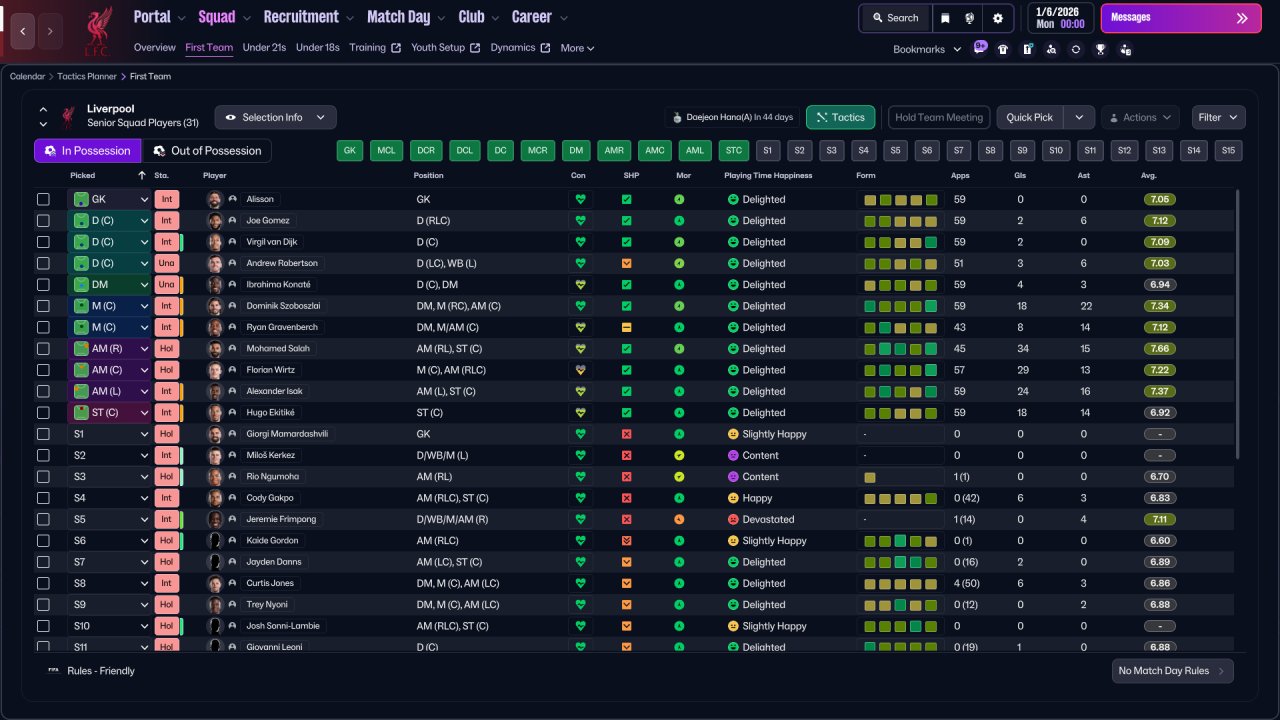The image size is (1280, 720).
Task: Open the inbox speech bubble with 9+ badge
Action: pos(979,48)
